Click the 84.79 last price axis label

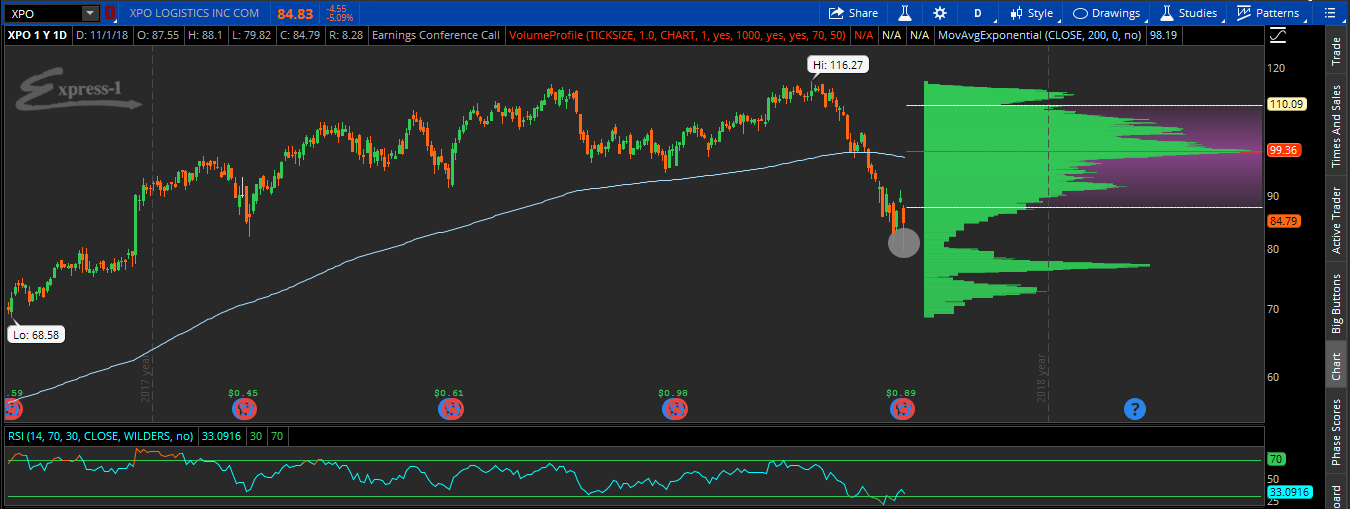[1282, 221]
